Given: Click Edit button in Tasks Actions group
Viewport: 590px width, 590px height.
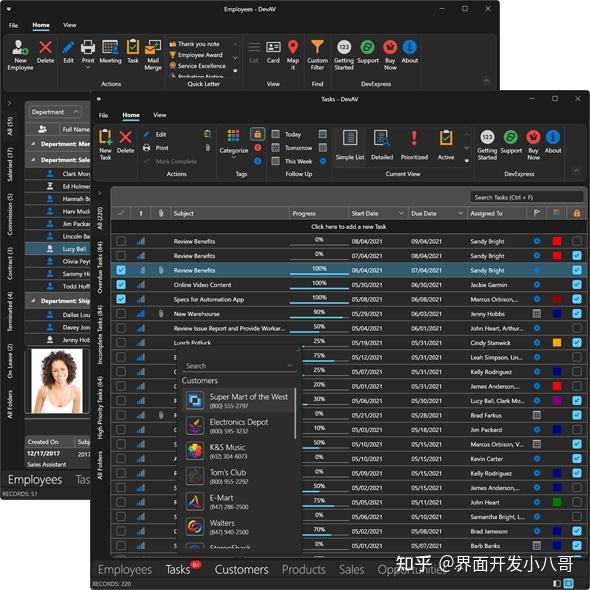Looking at the screenshot, I should pyautogui.click(x=155, y=134).
